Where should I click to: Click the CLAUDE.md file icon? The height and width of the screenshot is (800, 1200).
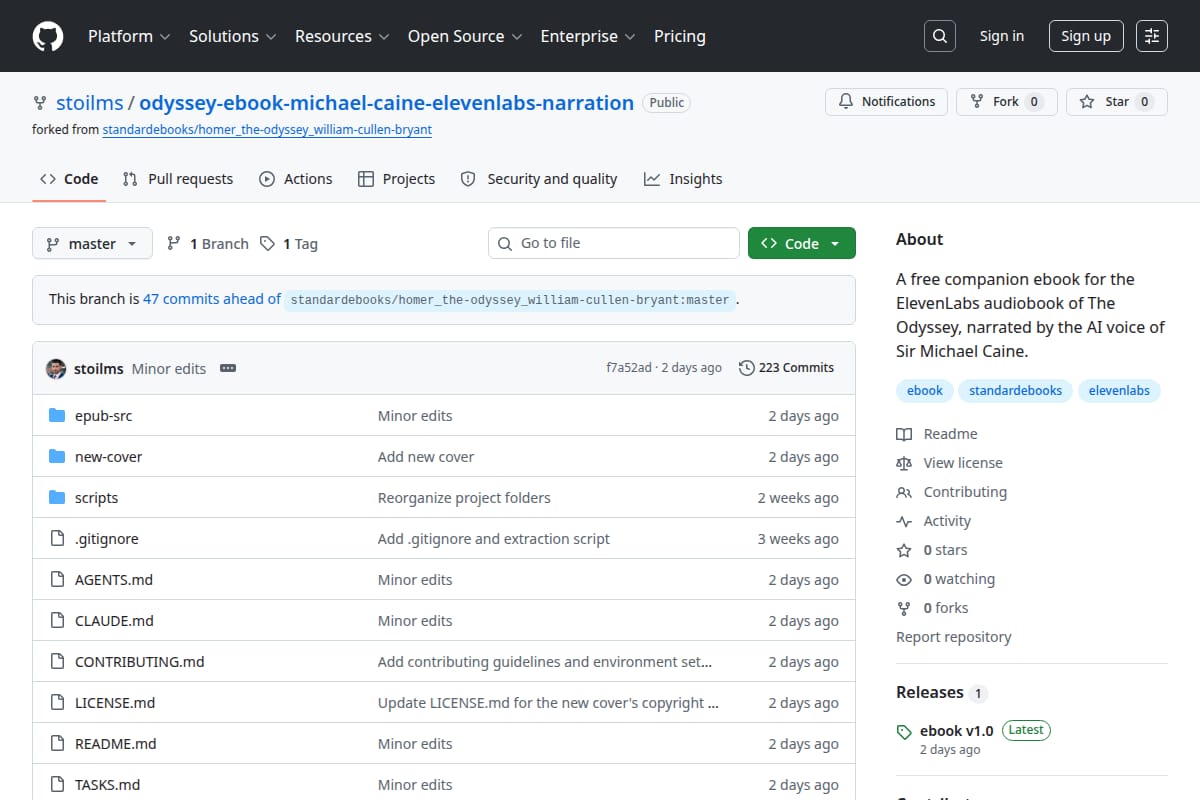(x=57, y=621)
